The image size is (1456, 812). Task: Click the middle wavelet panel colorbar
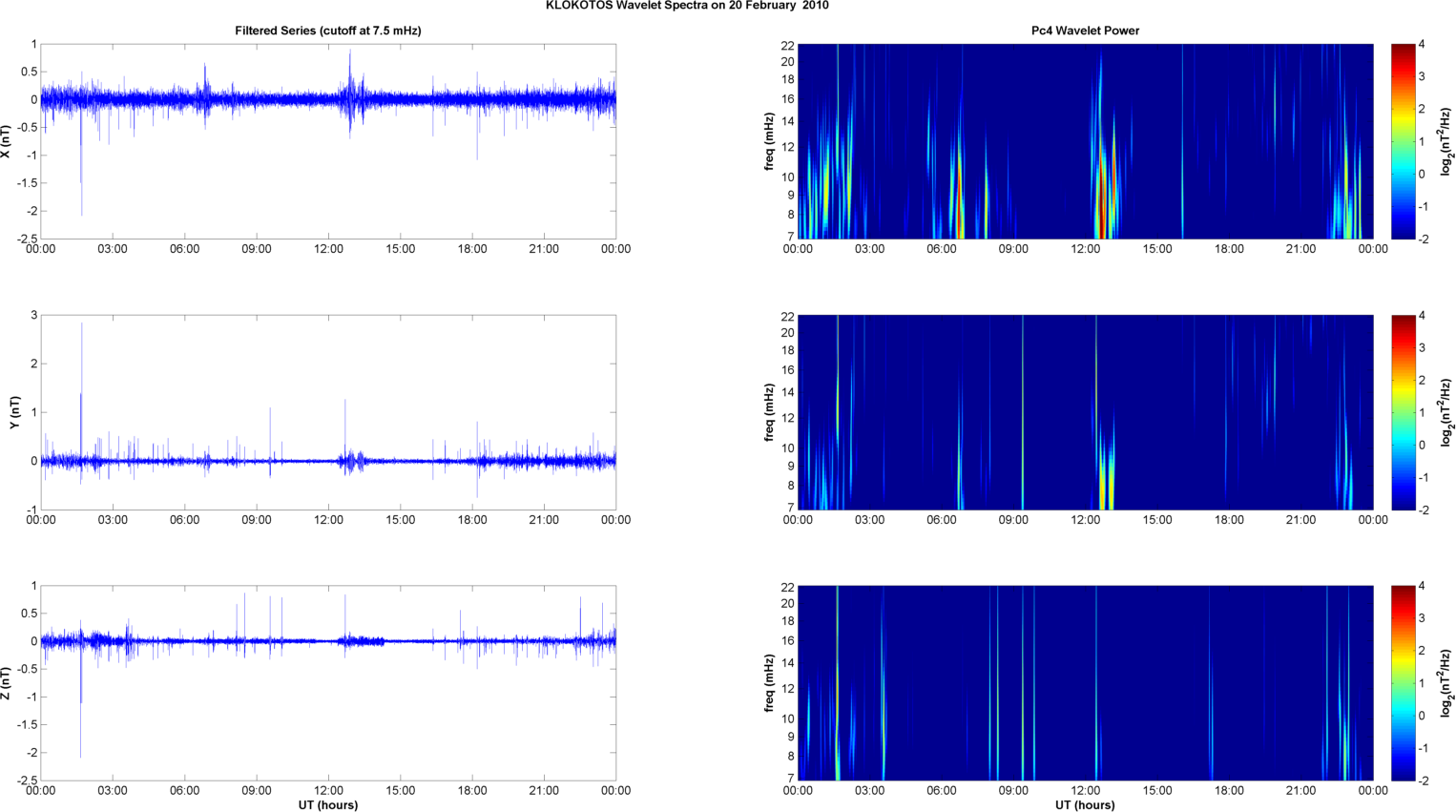1403,412
